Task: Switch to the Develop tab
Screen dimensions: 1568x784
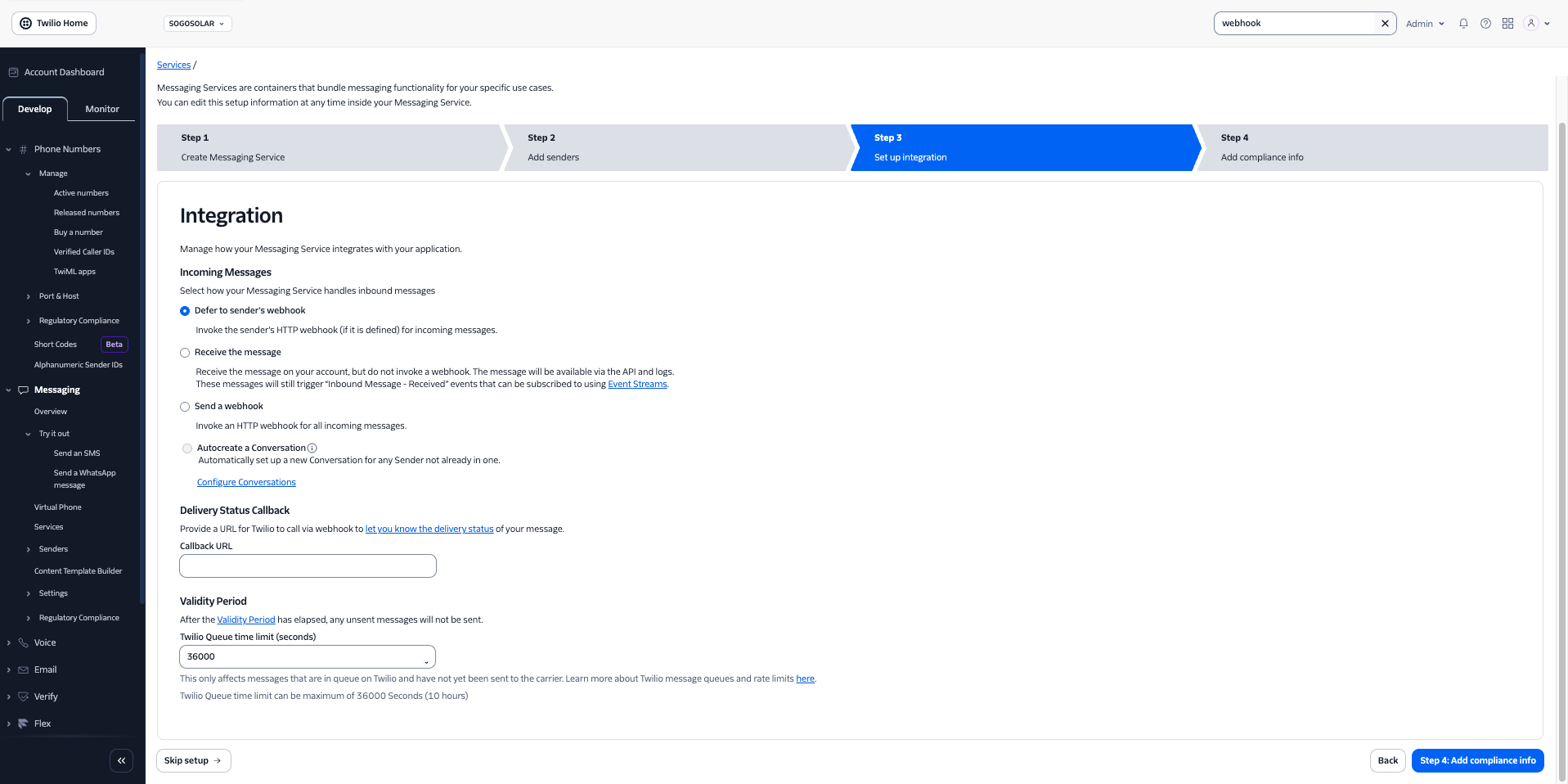Action: tap(34, 108)
